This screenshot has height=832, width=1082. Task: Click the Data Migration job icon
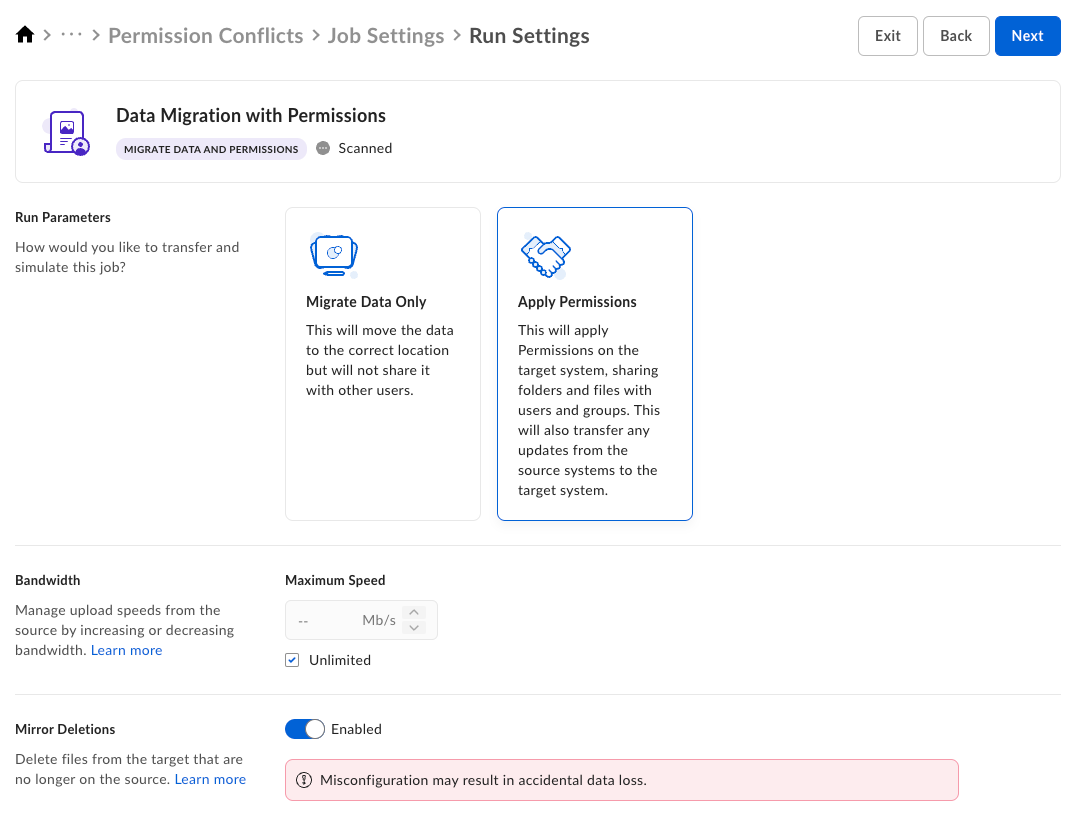click(x=66, y=132)
